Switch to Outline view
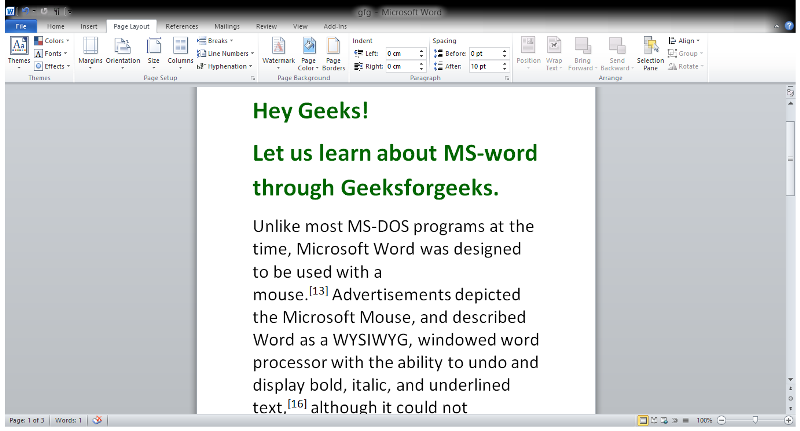This screenshot has width=800, height=431. [x=675, y=420]
